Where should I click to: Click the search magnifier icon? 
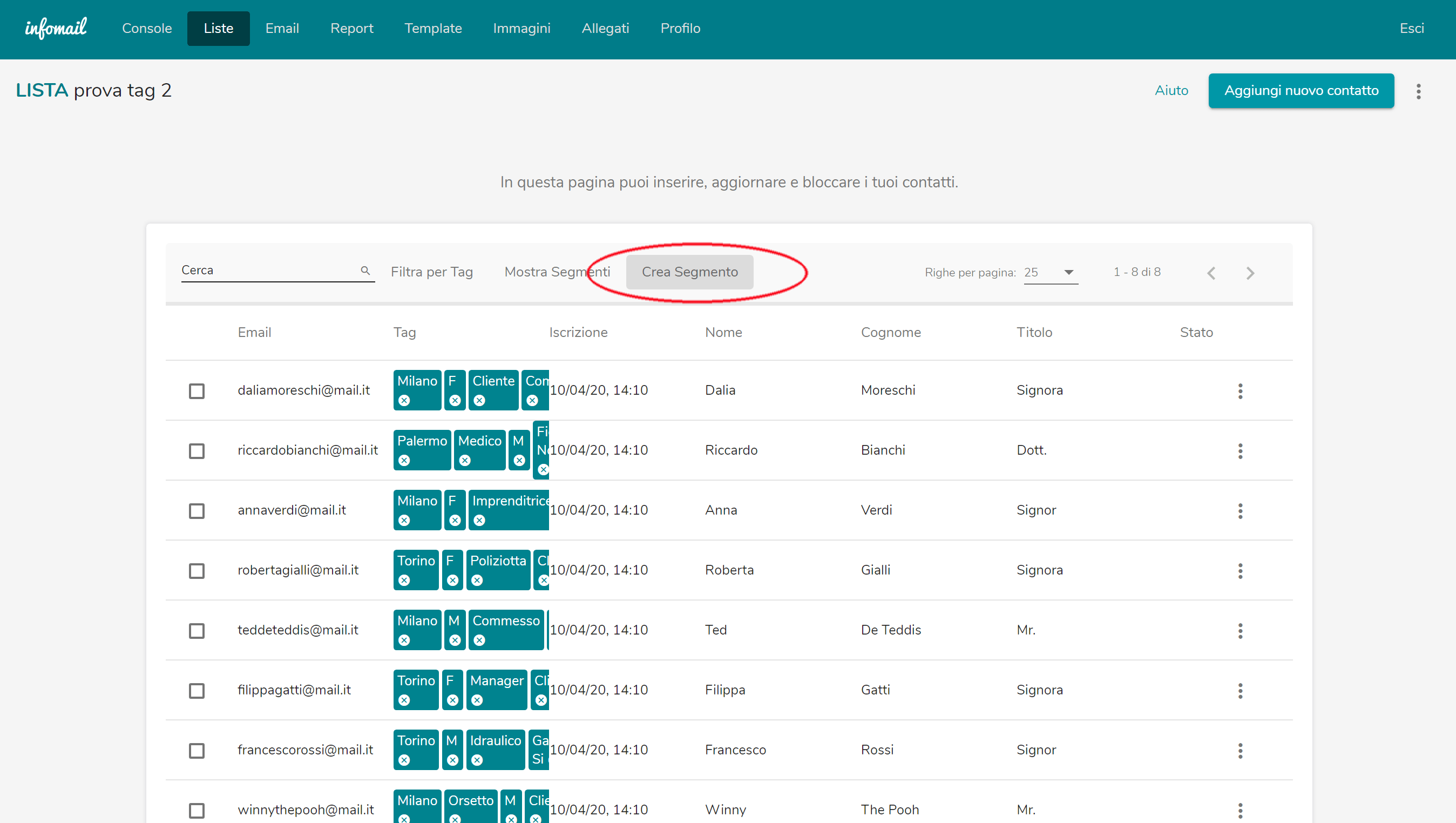point(365,270)
